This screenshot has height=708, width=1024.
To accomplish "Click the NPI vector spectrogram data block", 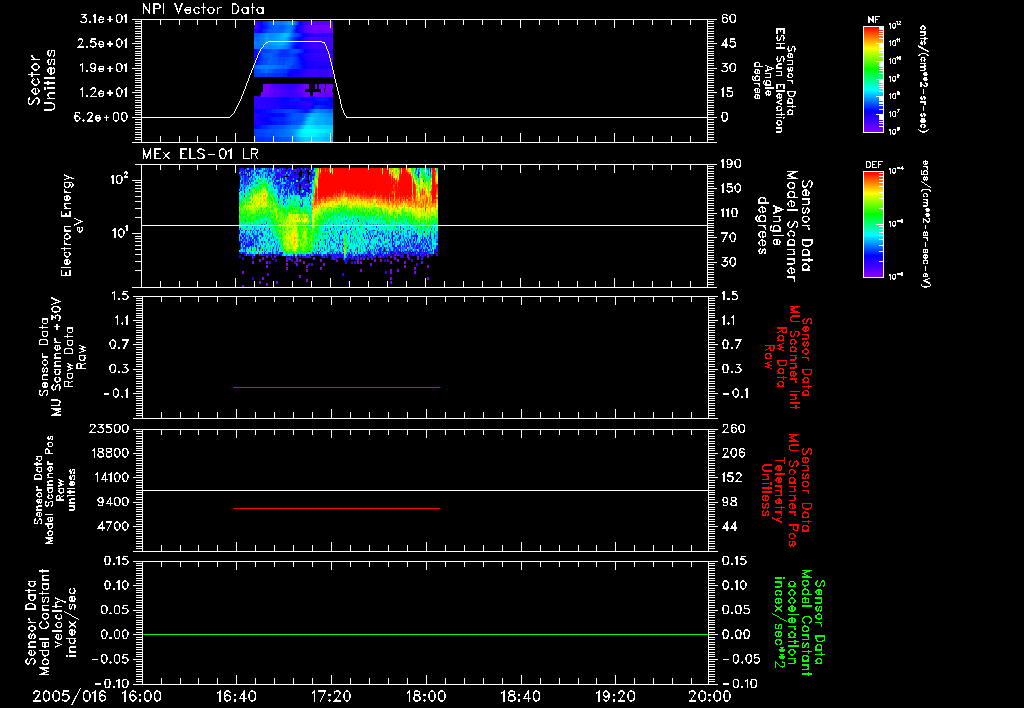I will pyautogui.click(x=293, y=80).
